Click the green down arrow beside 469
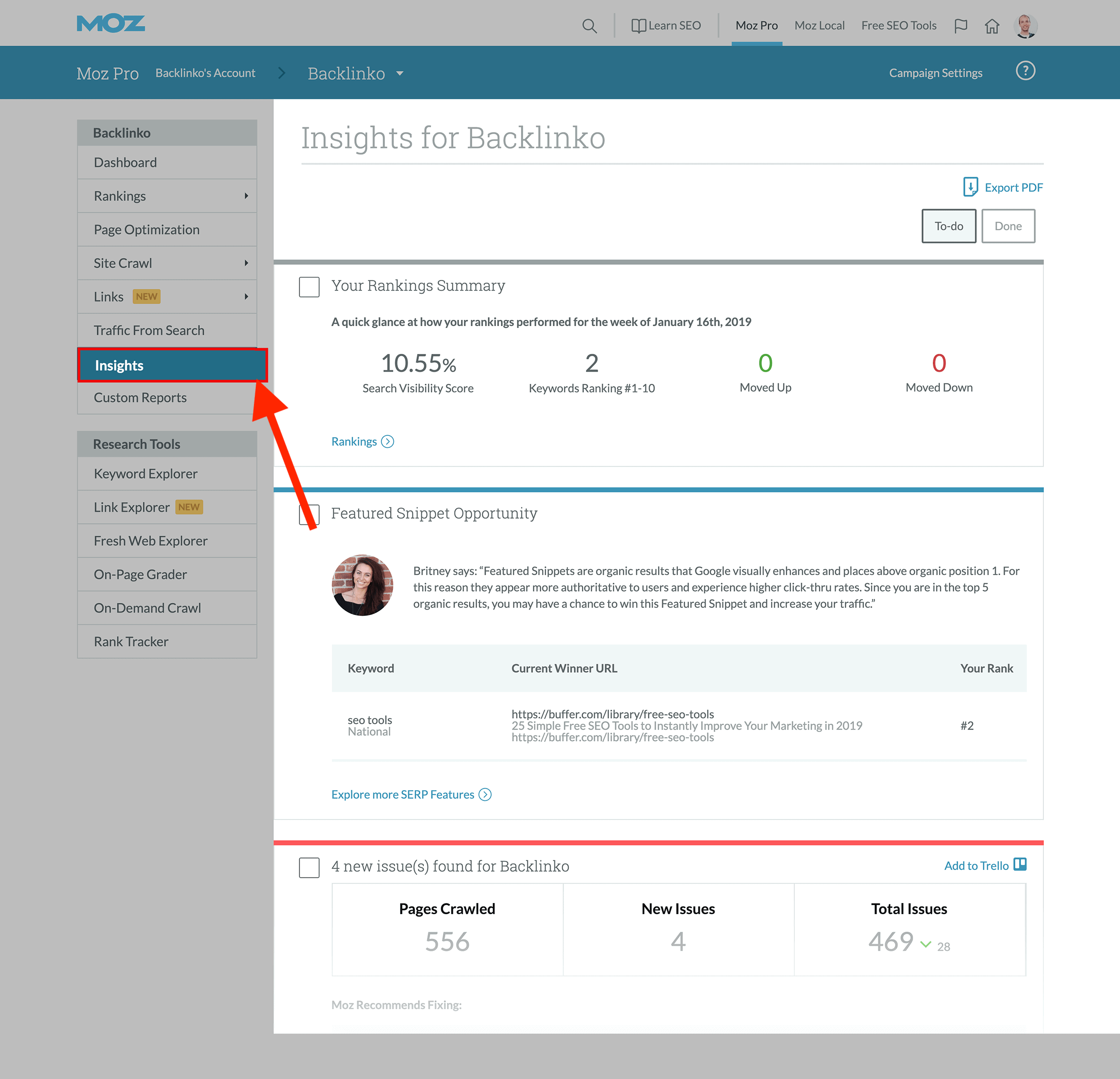 click(x=925, y=944)
